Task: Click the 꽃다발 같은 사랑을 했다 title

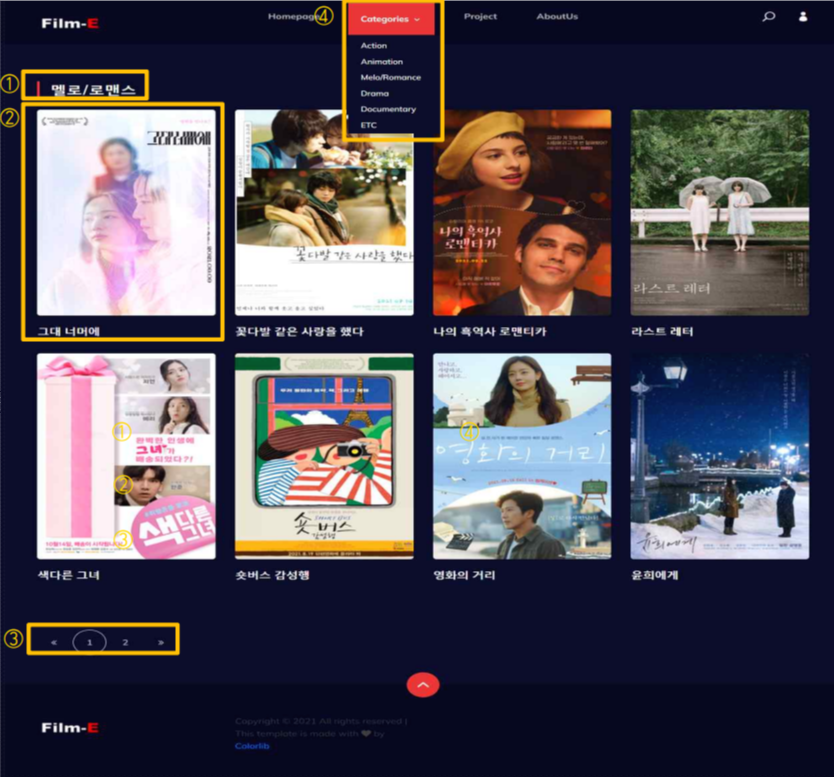Action: pyautogui.click(x=299, y=332)
